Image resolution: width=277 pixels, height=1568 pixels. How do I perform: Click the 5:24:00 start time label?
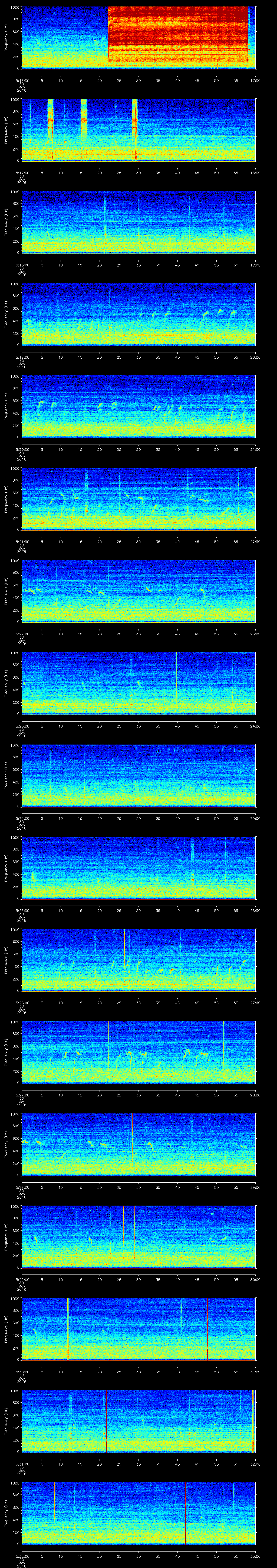click(x=22, y=818)
